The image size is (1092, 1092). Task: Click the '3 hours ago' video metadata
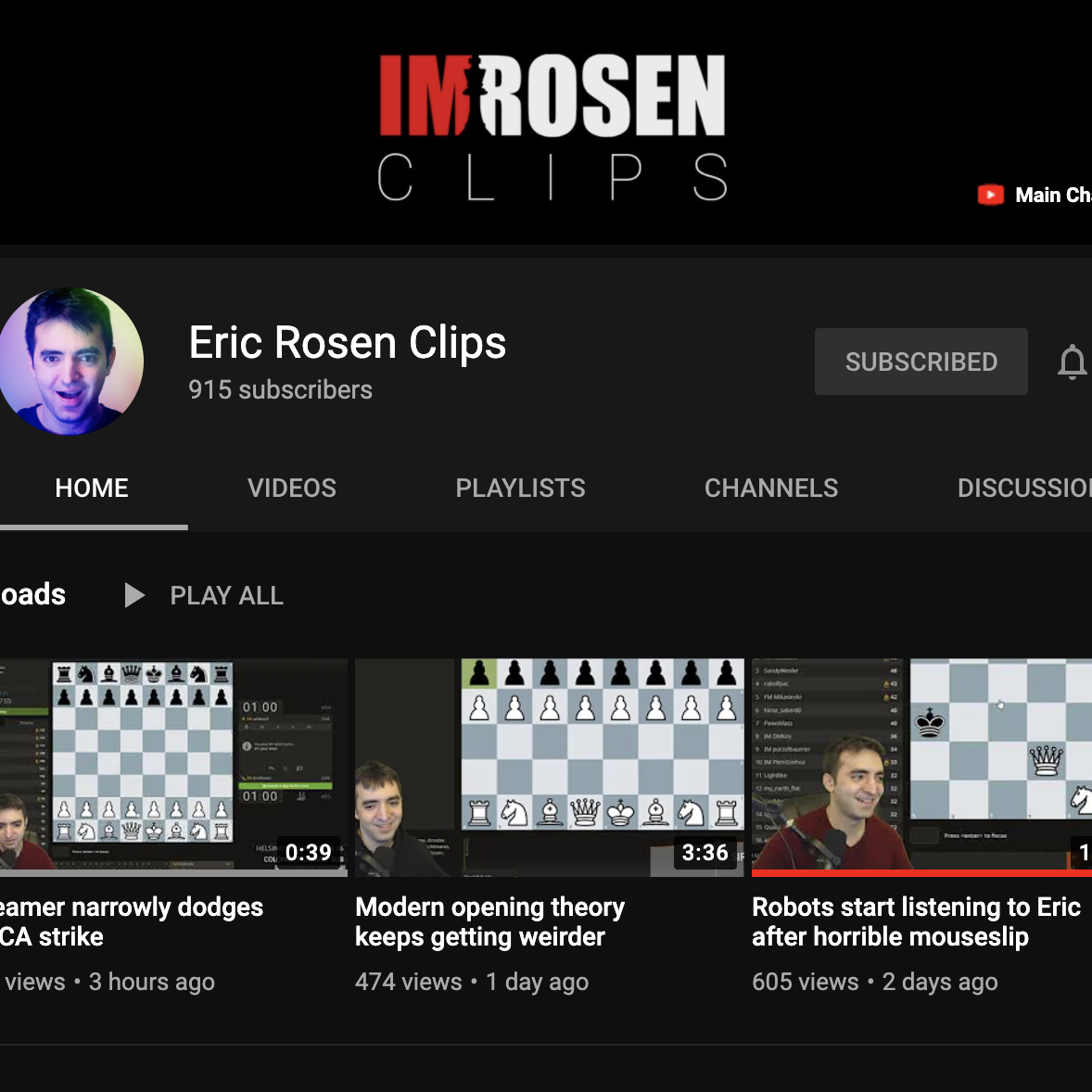click(151, 982)
